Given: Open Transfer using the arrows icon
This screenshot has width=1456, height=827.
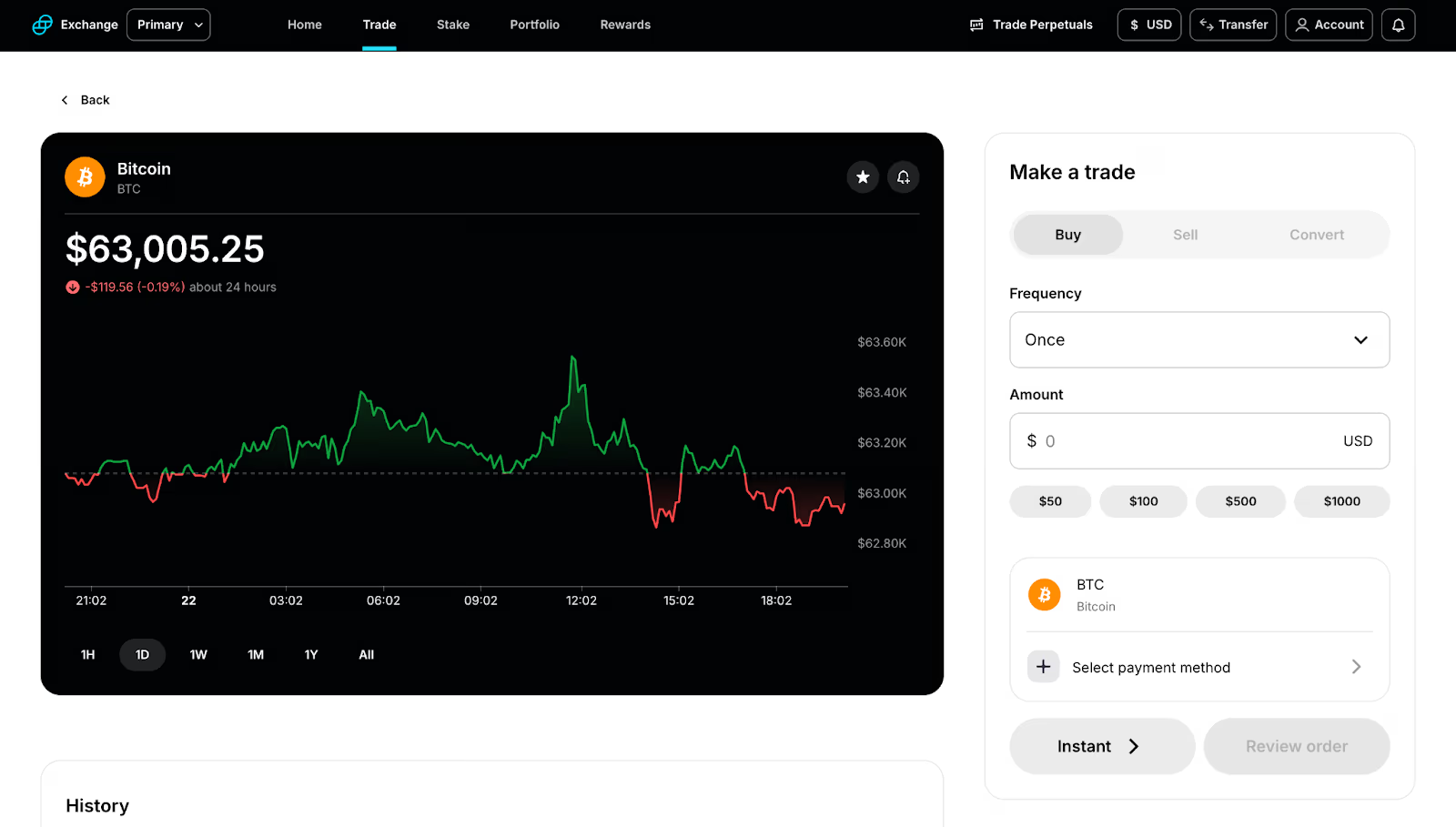Looking at the screenshot, I should pos(1208,25).
